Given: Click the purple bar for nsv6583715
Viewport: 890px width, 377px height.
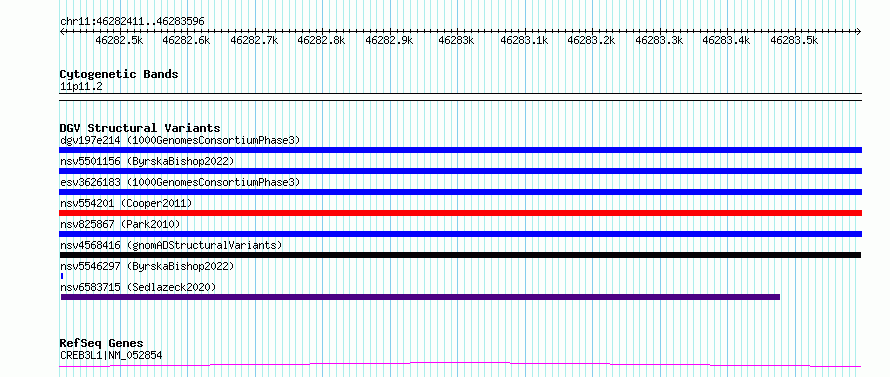Looking at the screenshot, I should tap(420, 297).
